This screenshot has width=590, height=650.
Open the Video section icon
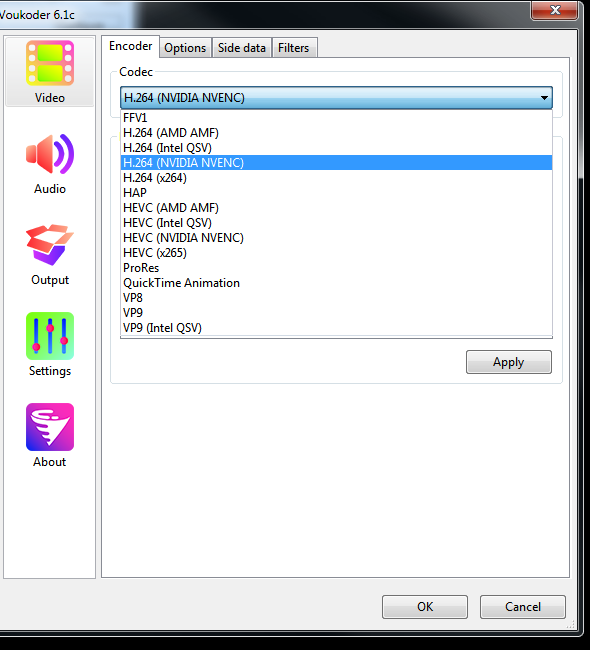50,63
